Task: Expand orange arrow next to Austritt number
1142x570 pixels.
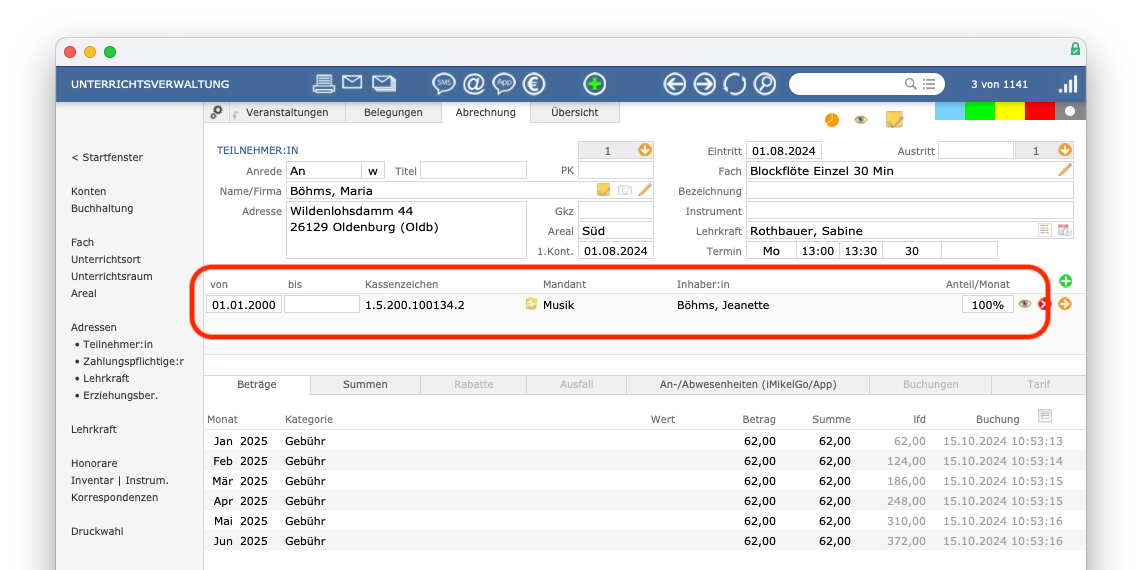Action: 1065,150
